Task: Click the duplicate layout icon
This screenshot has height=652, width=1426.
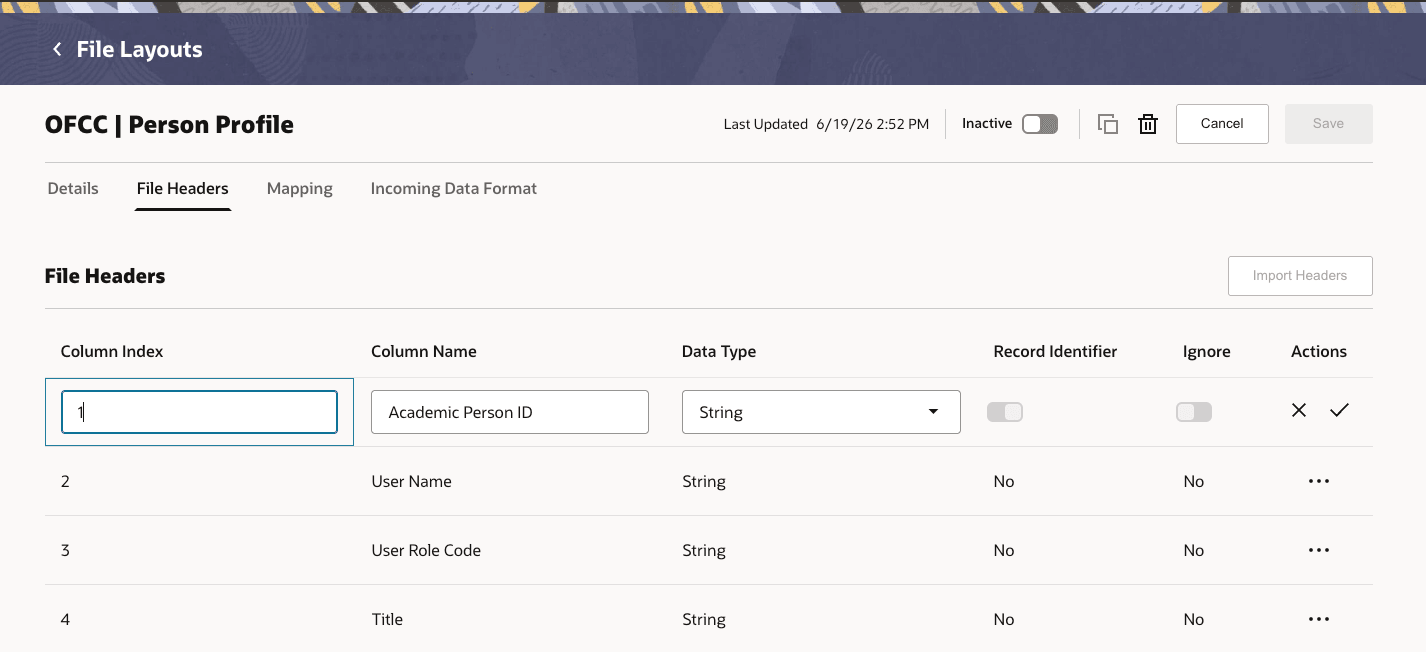Action: pos(1108,124)
